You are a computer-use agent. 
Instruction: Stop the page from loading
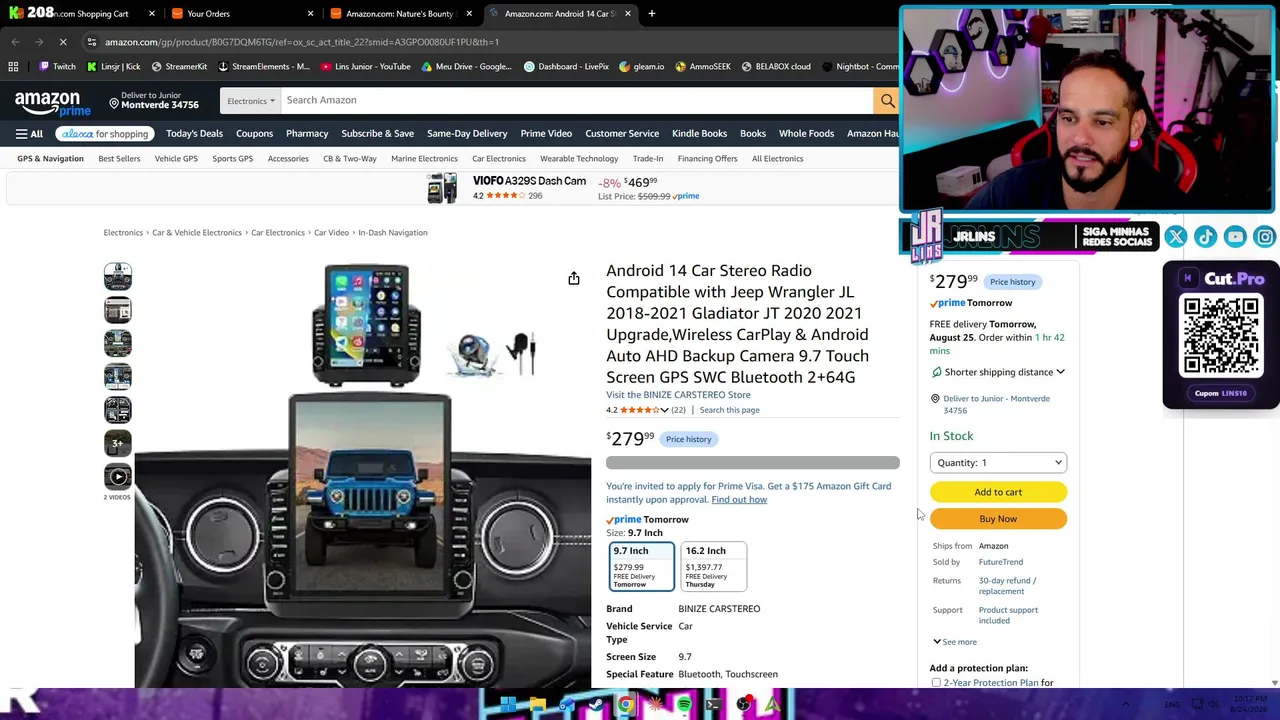(x=63, y=42)
